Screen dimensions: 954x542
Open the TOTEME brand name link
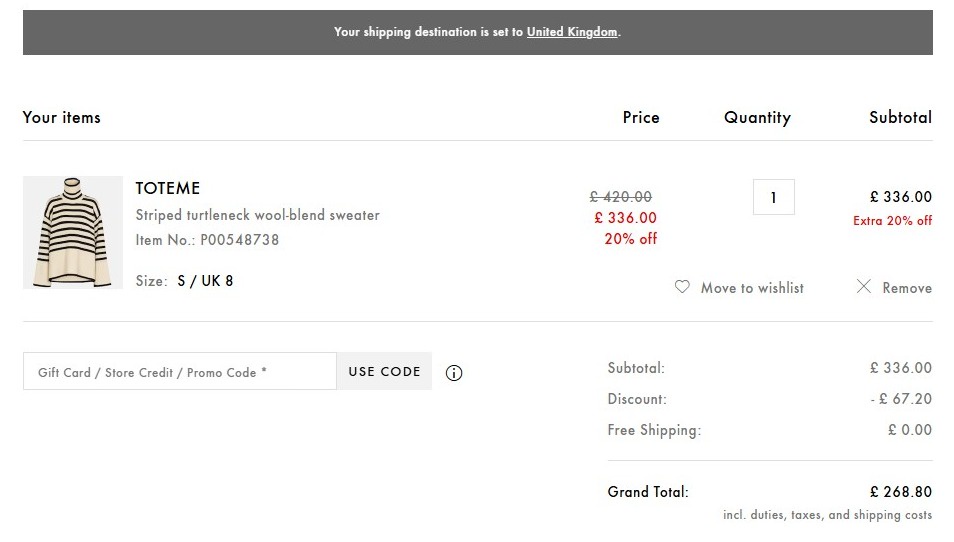tap(167, 188)
